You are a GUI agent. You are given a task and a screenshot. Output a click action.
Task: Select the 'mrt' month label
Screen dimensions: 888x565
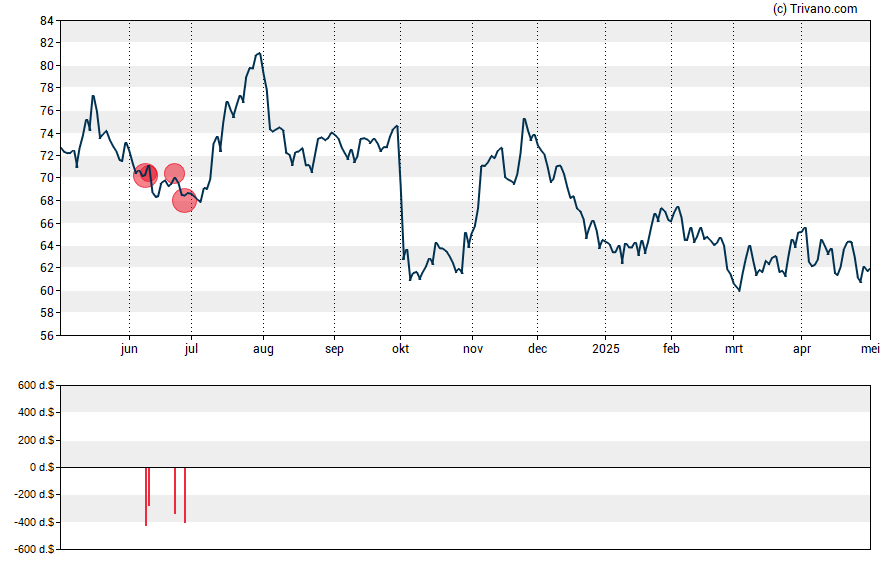pyautogui.click(x=734, y=349)
